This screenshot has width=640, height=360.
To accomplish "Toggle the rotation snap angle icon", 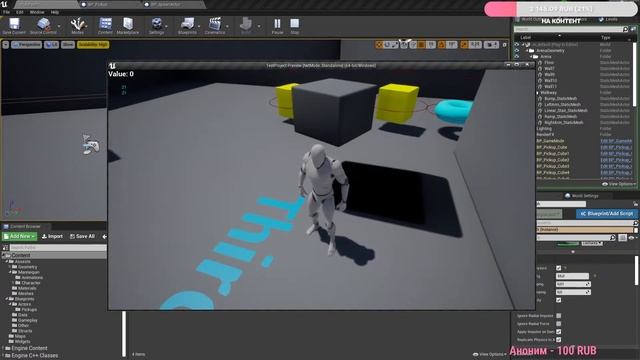I will (441, 44).
